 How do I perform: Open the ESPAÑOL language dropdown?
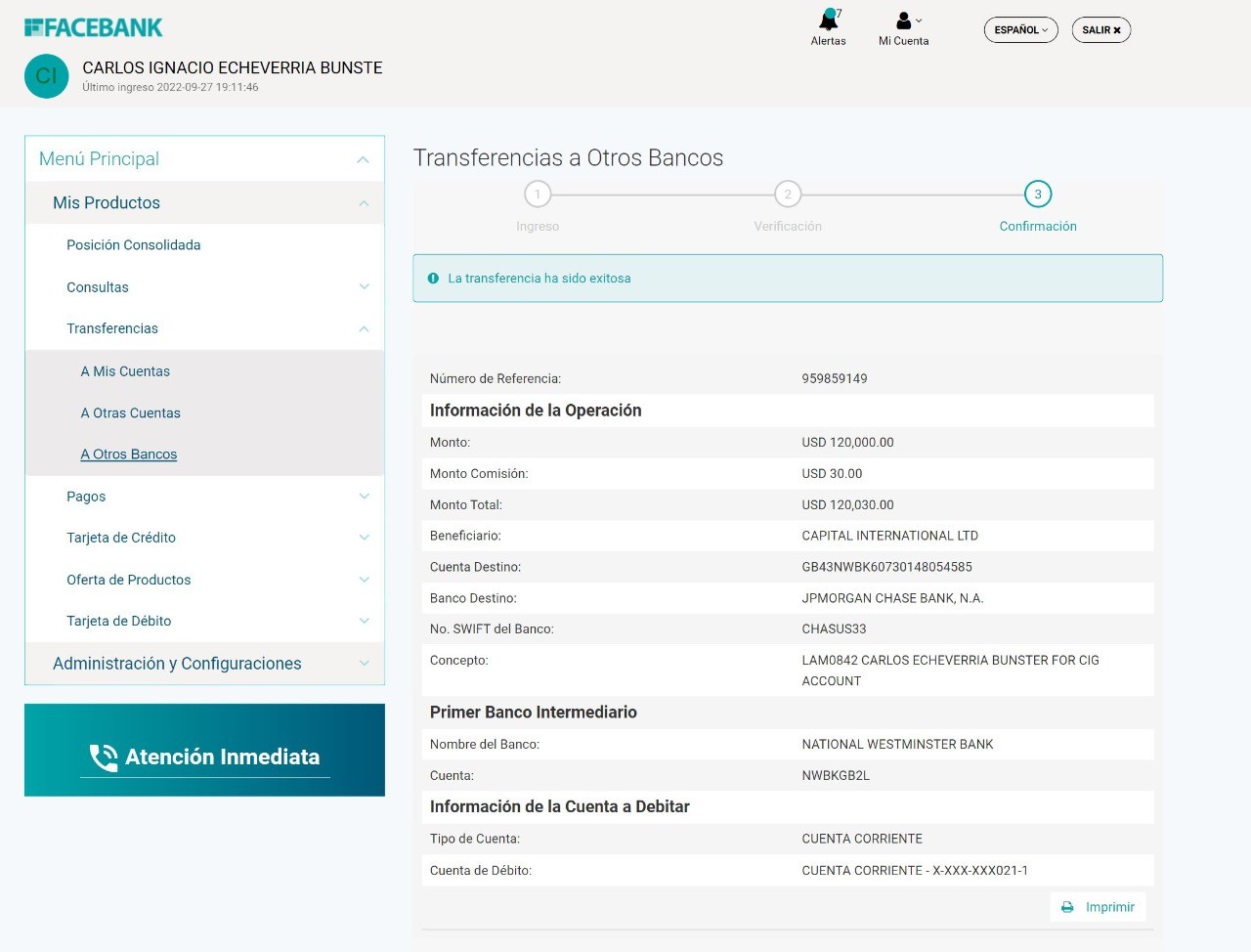coord(1020,30)
